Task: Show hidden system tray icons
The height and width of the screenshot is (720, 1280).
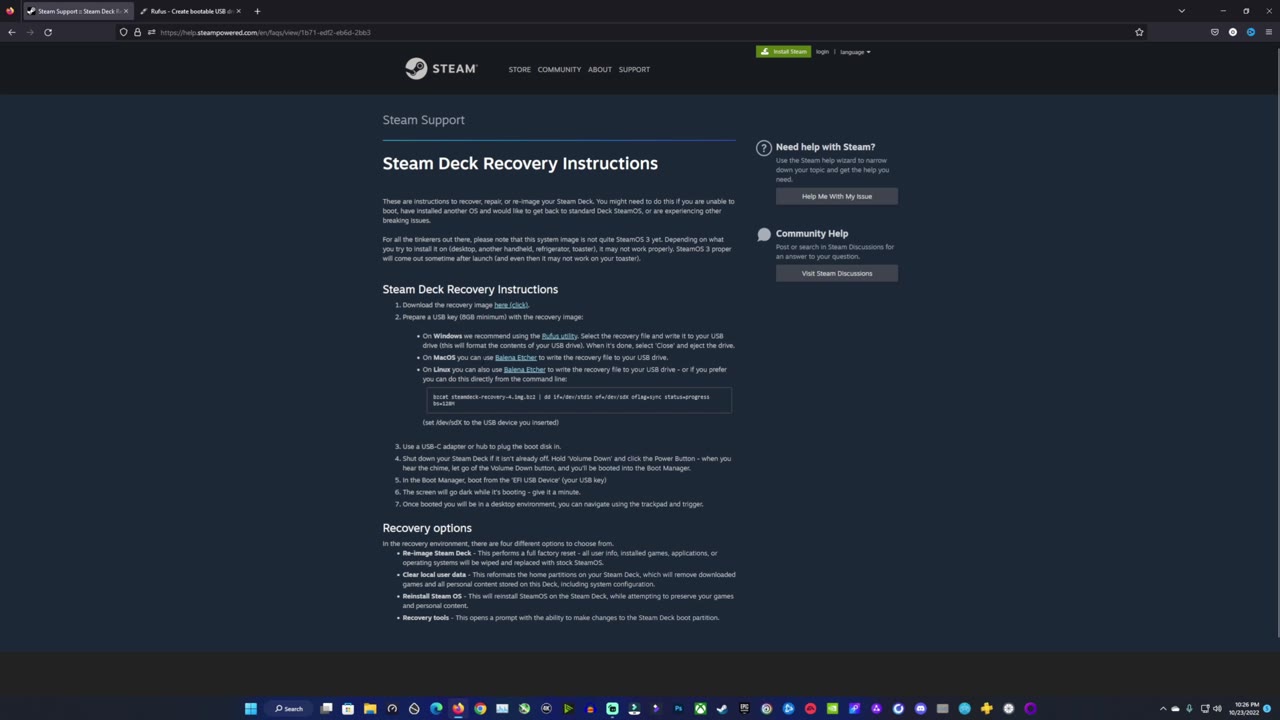Action: (1162, 708)
